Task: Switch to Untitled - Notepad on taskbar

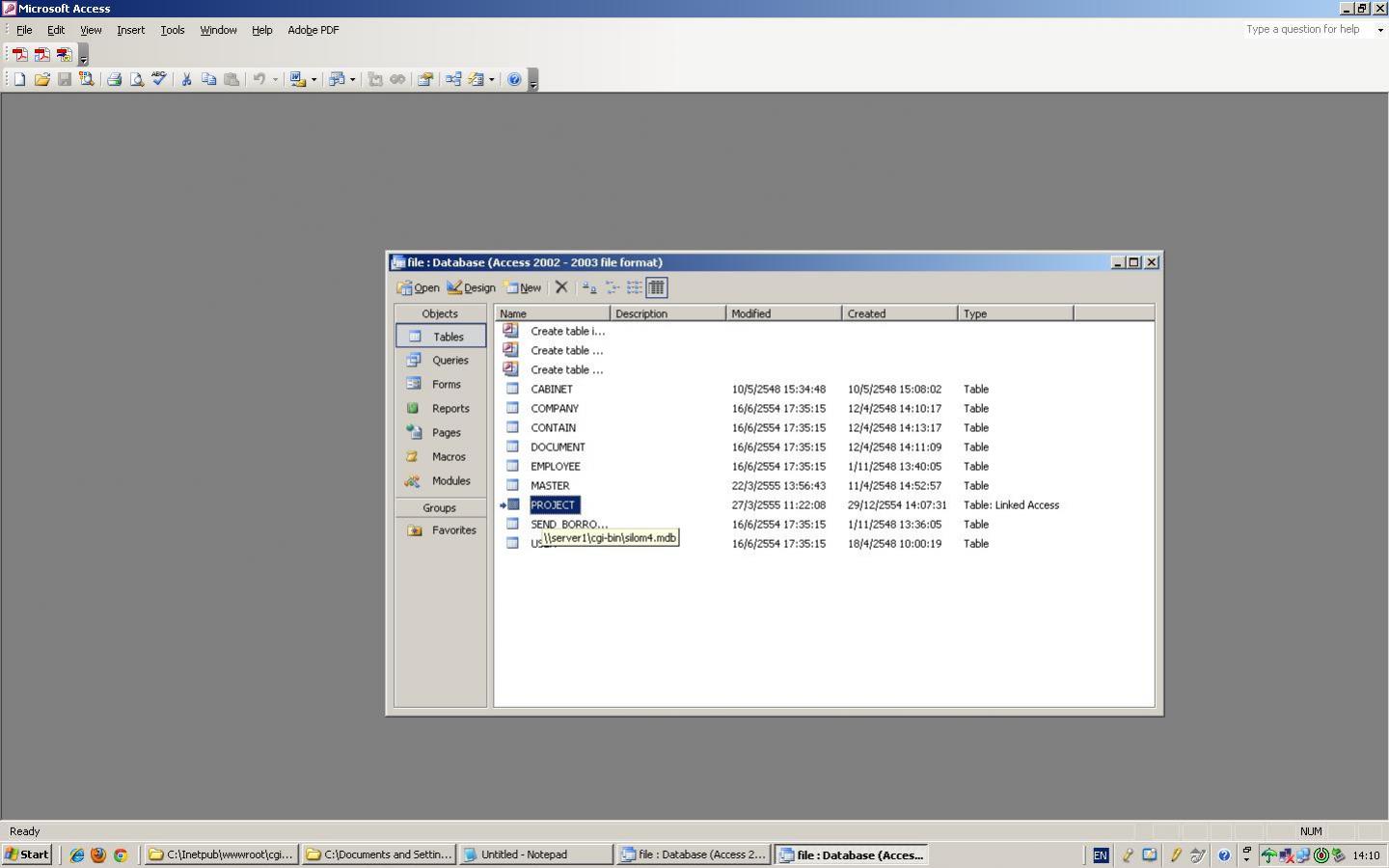Action: click(535, 854)
